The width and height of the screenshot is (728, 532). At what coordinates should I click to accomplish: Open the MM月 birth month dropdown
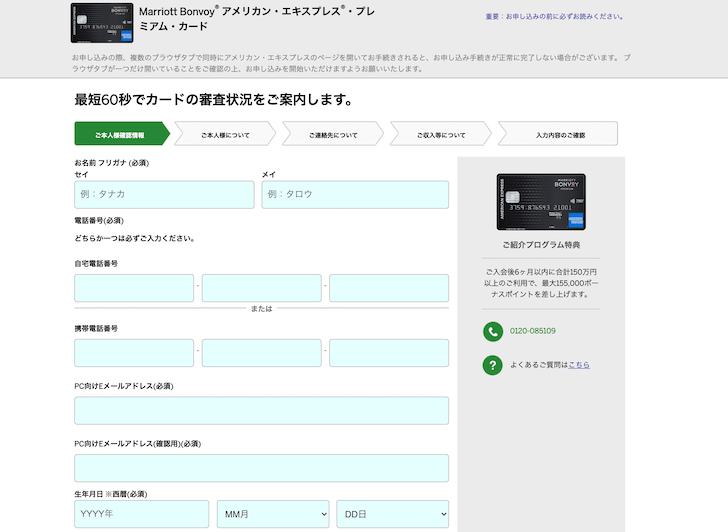(x=273, y=514)
